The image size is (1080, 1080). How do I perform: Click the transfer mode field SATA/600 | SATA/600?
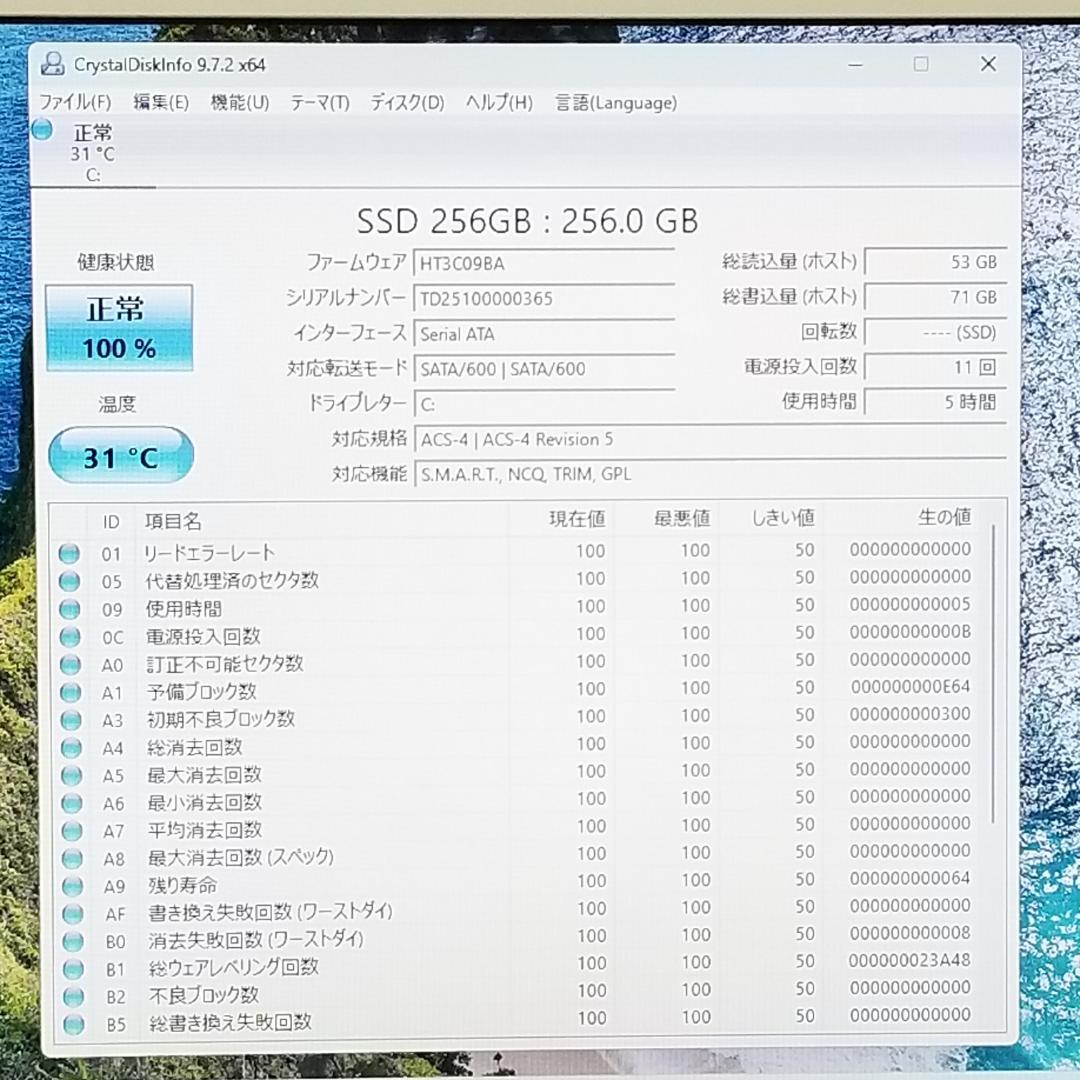click(543, 369)
